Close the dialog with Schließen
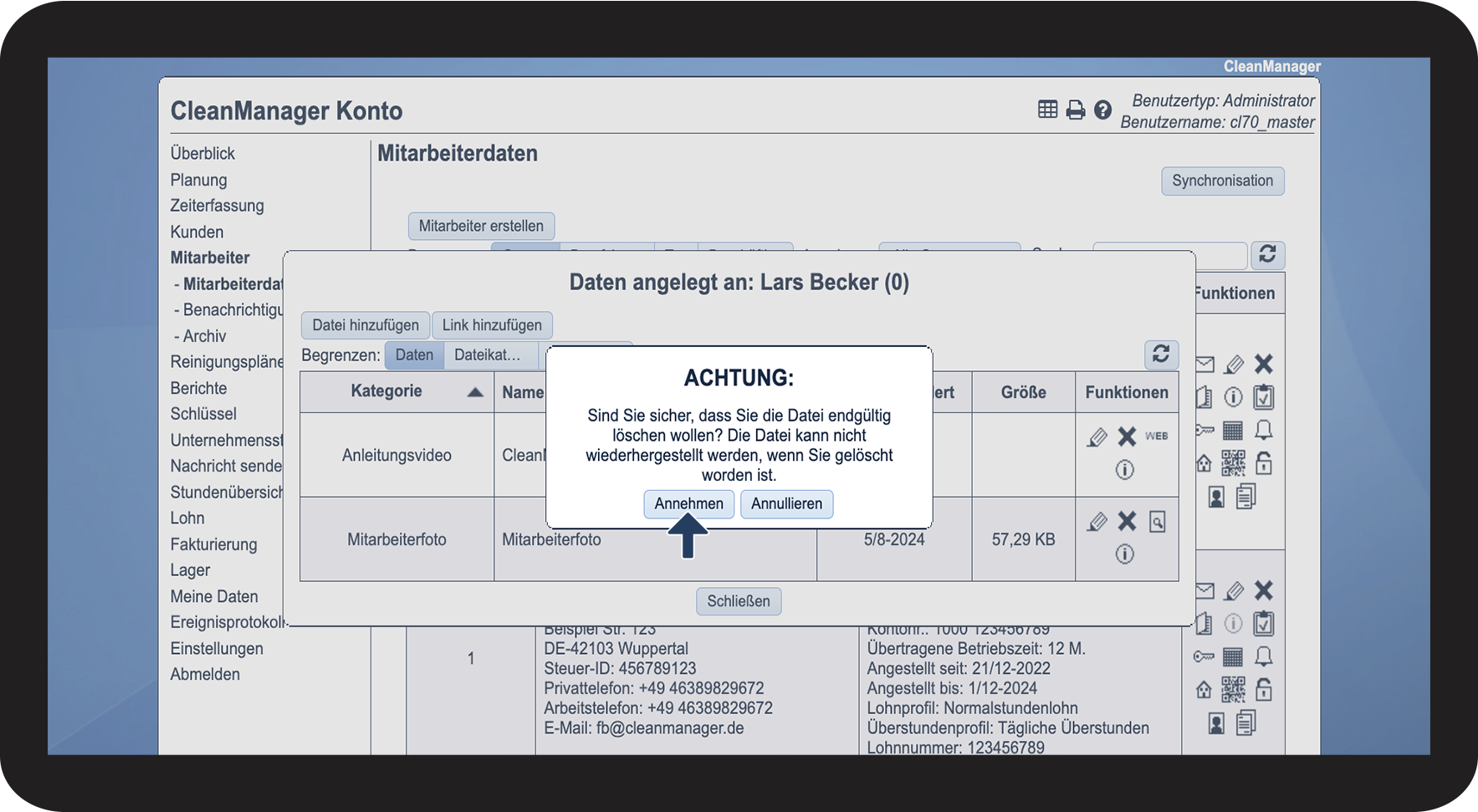1478x812 pixels. click(x=739, y=601)
